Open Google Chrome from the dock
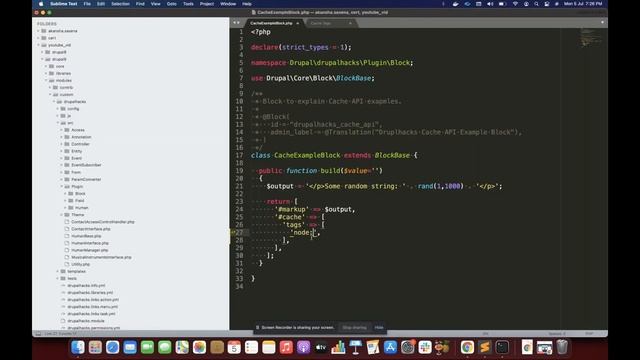 pos(467,347)
